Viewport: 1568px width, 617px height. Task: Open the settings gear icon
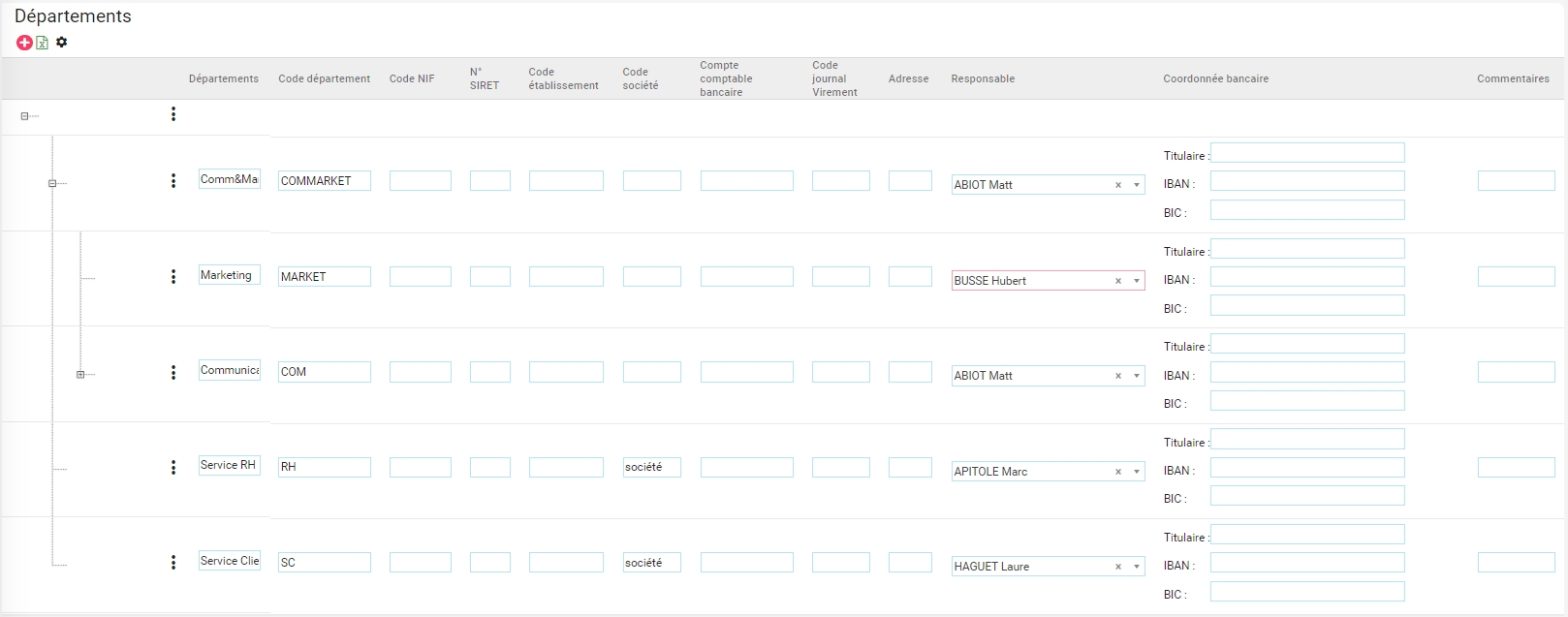click(x=62, y=42)
